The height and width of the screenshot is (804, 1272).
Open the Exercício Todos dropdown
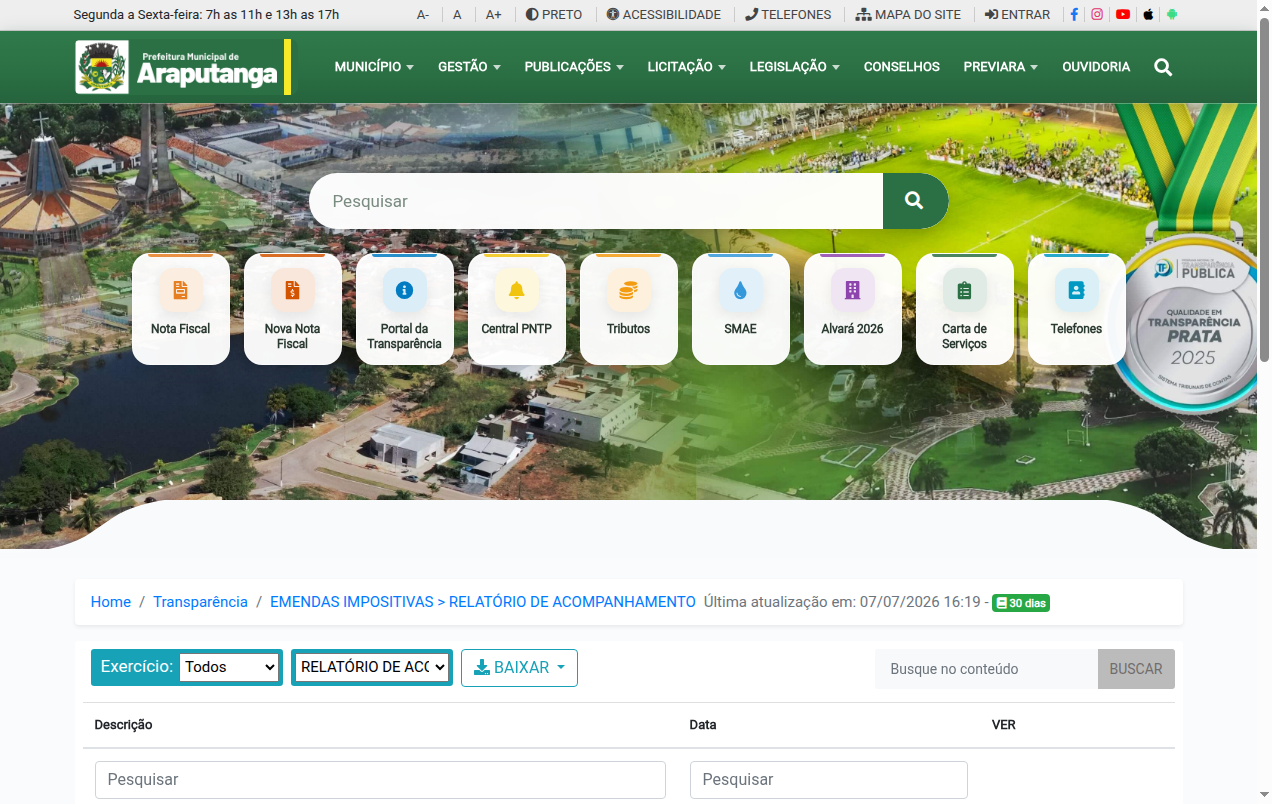[x=230, y=667]
